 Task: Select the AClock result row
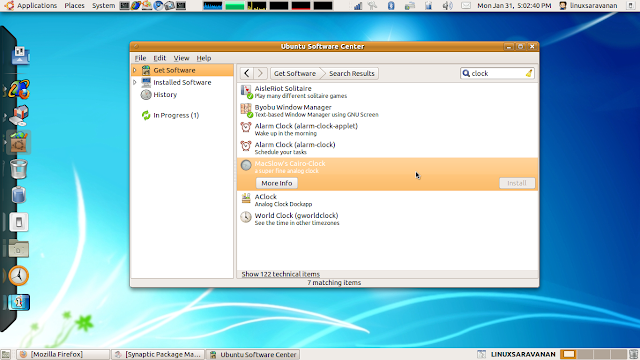tap(387, 200)
